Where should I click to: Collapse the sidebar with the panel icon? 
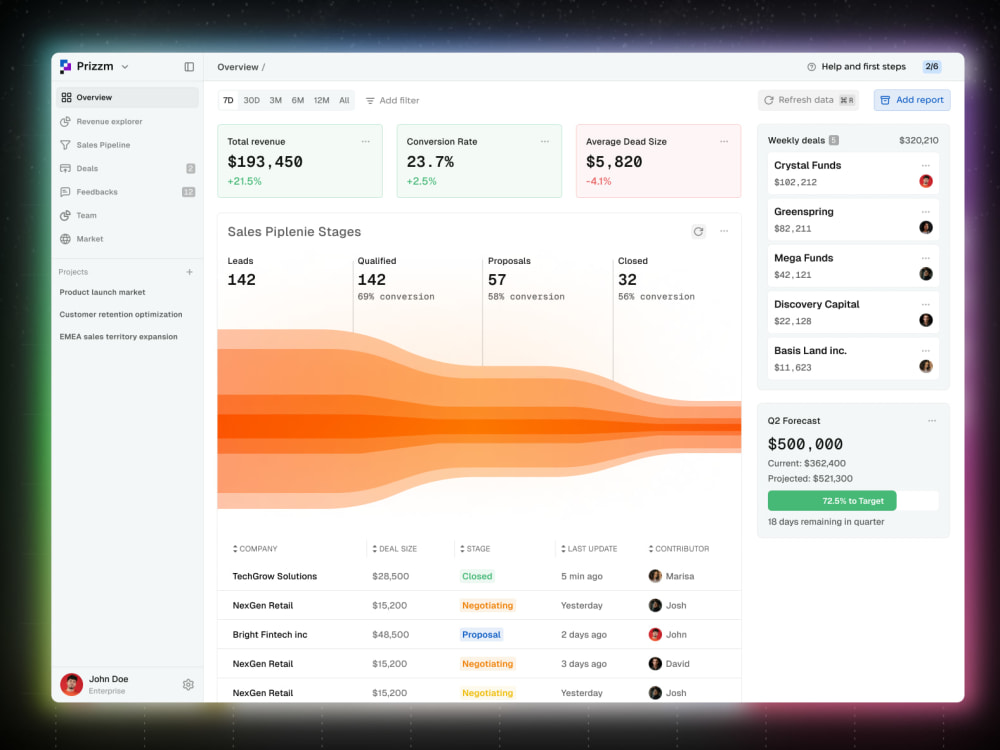coord(189,67)
